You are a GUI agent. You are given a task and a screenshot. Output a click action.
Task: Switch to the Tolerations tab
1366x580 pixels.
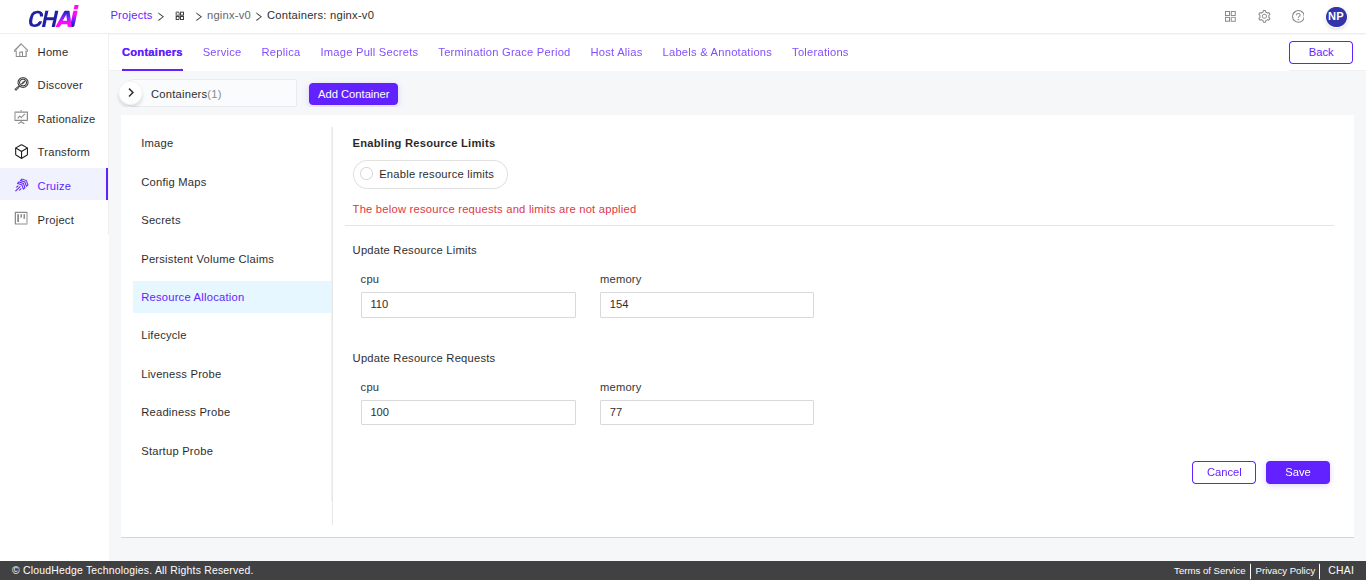819,52
